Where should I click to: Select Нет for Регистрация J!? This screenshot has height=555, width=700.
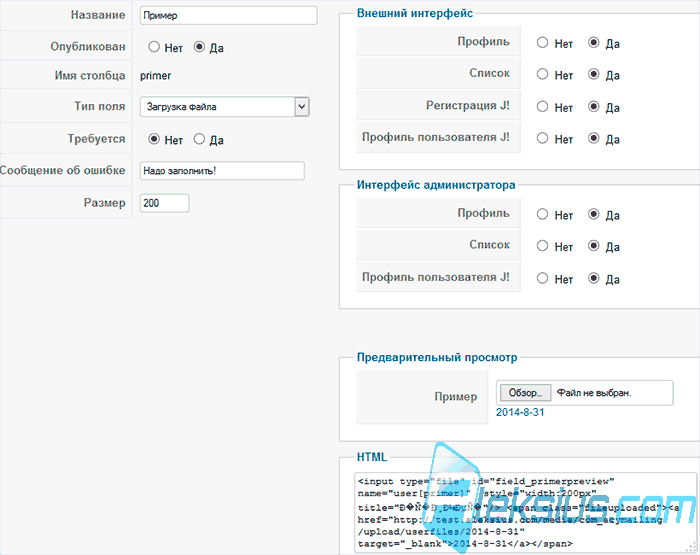point(542,106)
